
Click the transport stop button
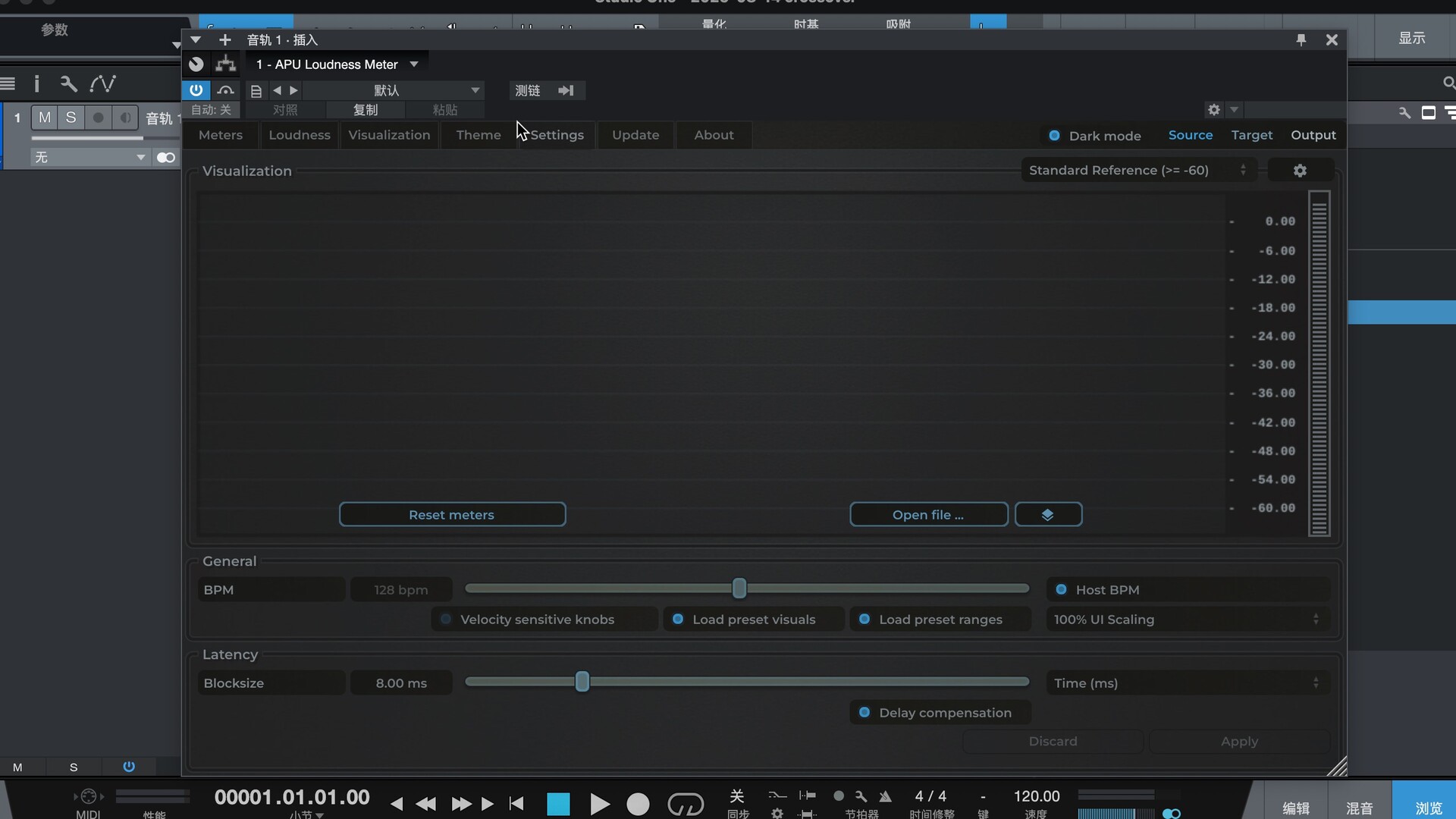(558, 804)
